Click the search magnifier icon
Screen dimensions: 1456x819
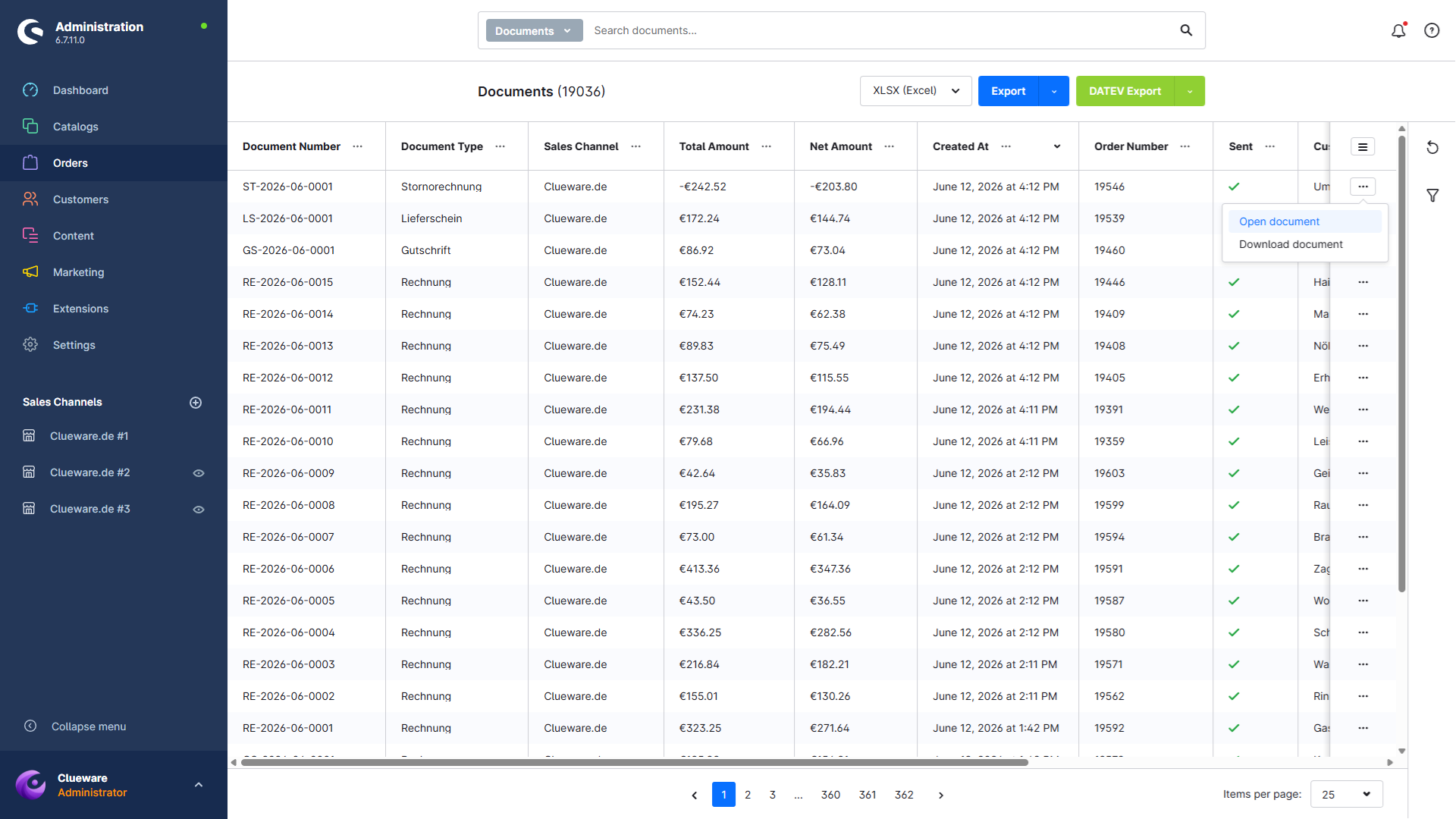point(1186,30)
